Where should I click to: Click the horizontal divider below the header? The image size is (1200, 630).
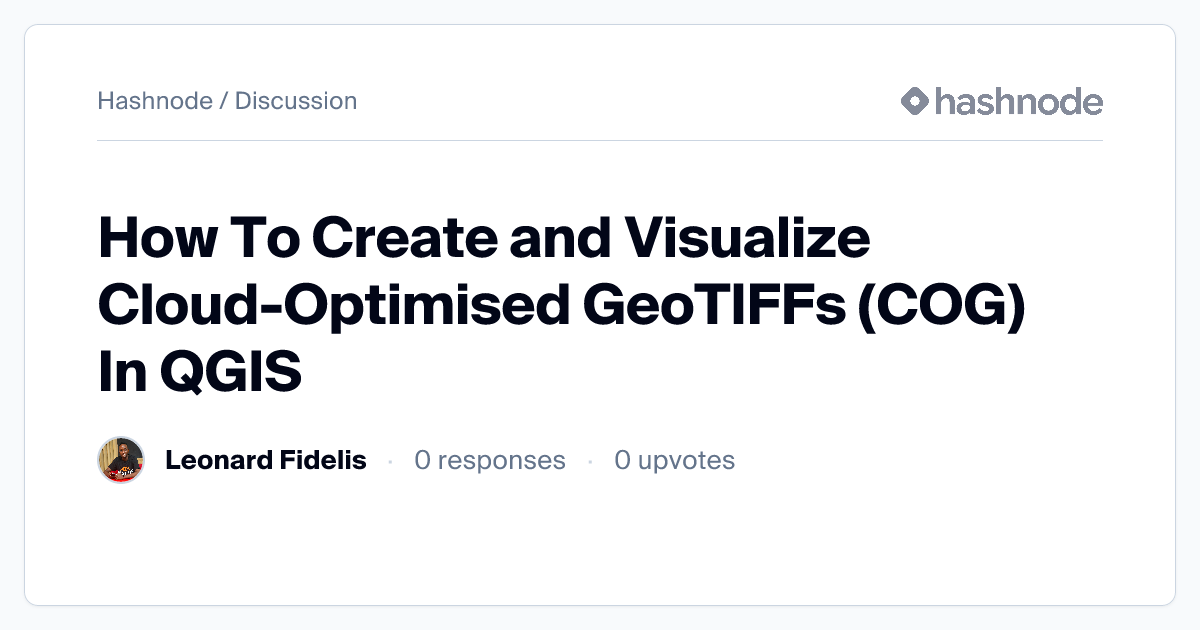pos(600,141)
